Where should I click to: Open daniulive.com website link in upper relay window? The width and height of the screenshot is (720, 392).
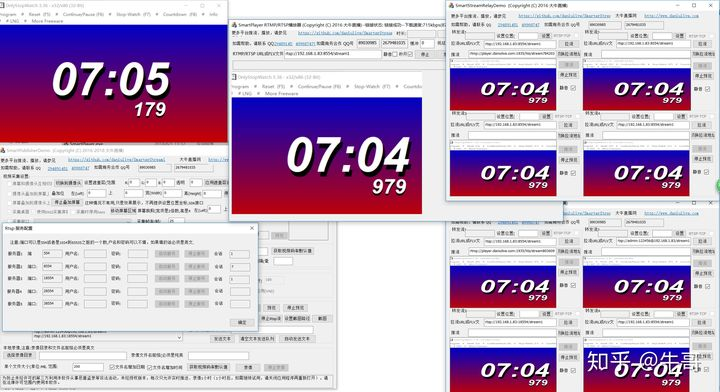671,16
